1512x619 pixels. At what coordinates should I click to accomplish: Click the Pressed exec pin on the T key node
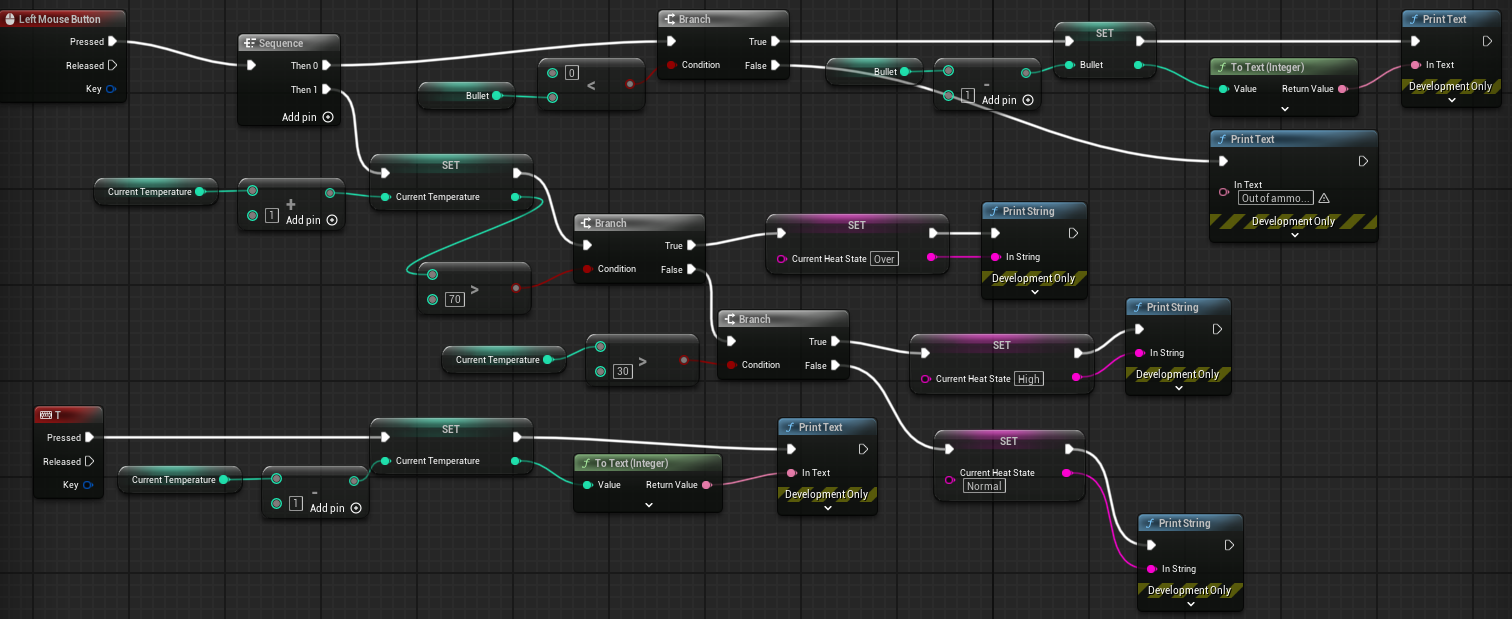click(88, 437)
